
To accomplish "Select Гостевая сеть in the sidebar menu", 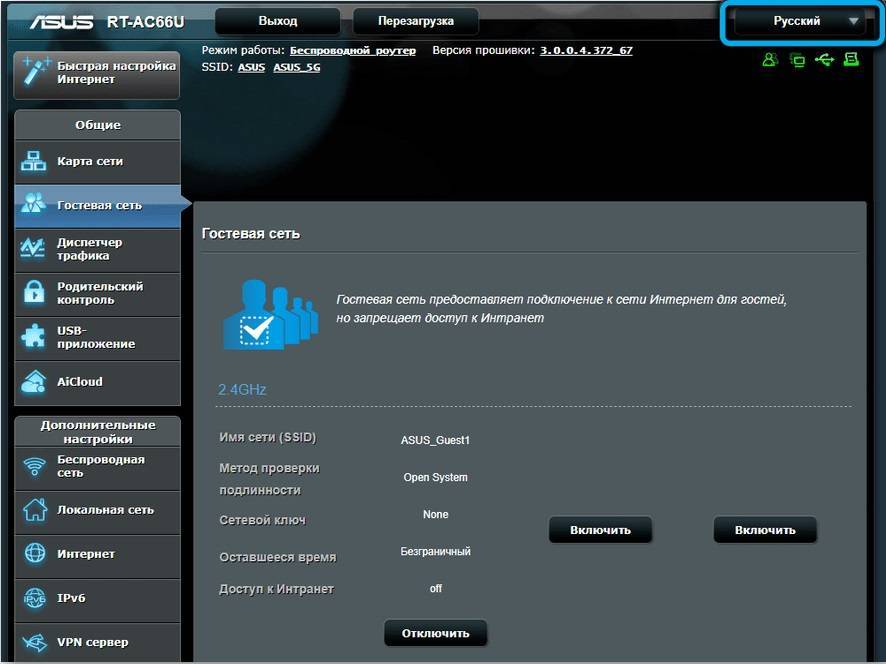I will click(99, 205).
